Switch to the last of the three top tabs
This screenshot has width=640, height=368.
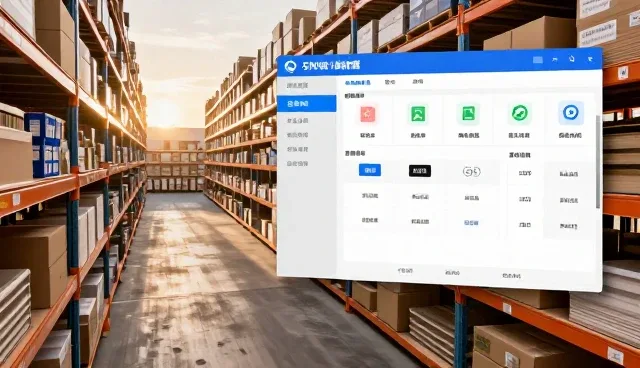point(418,82)
